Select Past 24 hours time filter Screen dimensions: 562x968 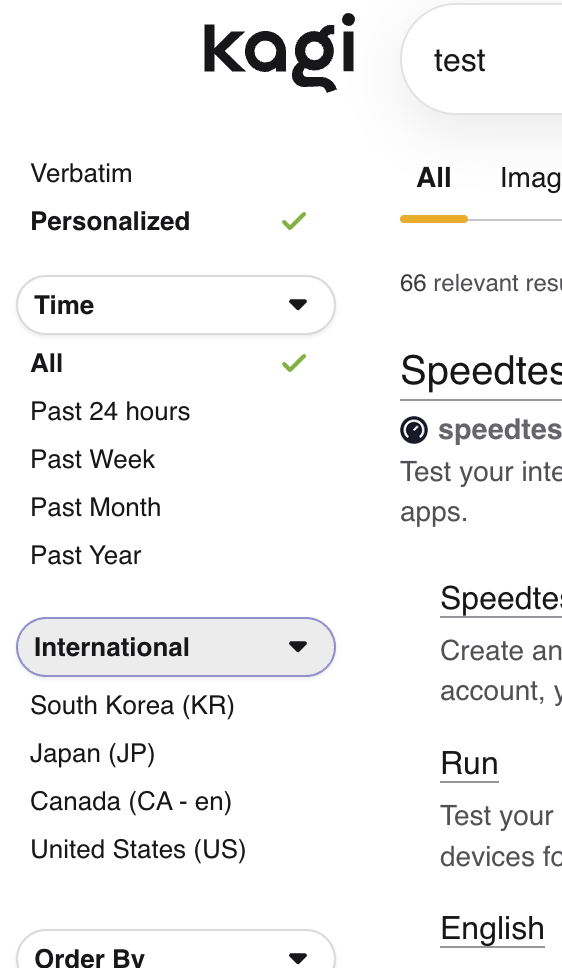(111, 411)
